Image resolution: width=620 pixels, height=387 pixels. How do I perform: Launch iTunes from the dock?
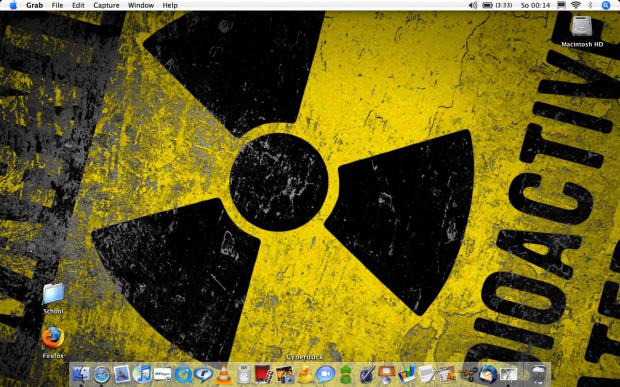(142, 374)
